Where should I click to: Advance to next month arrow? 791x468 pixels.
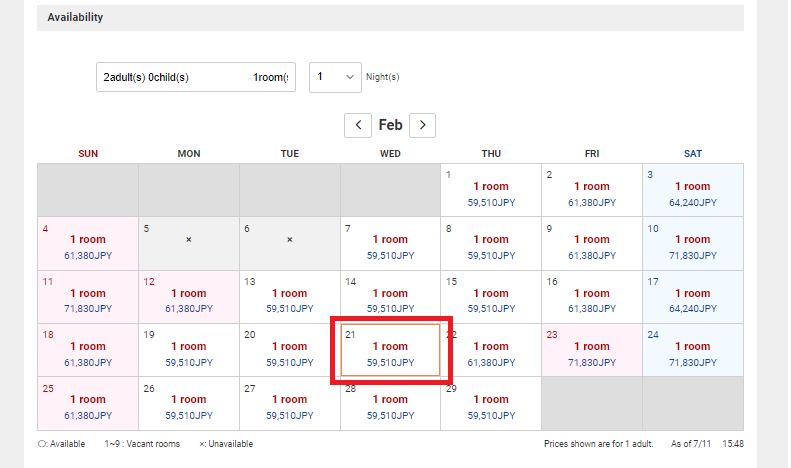(x=423, y=125)
